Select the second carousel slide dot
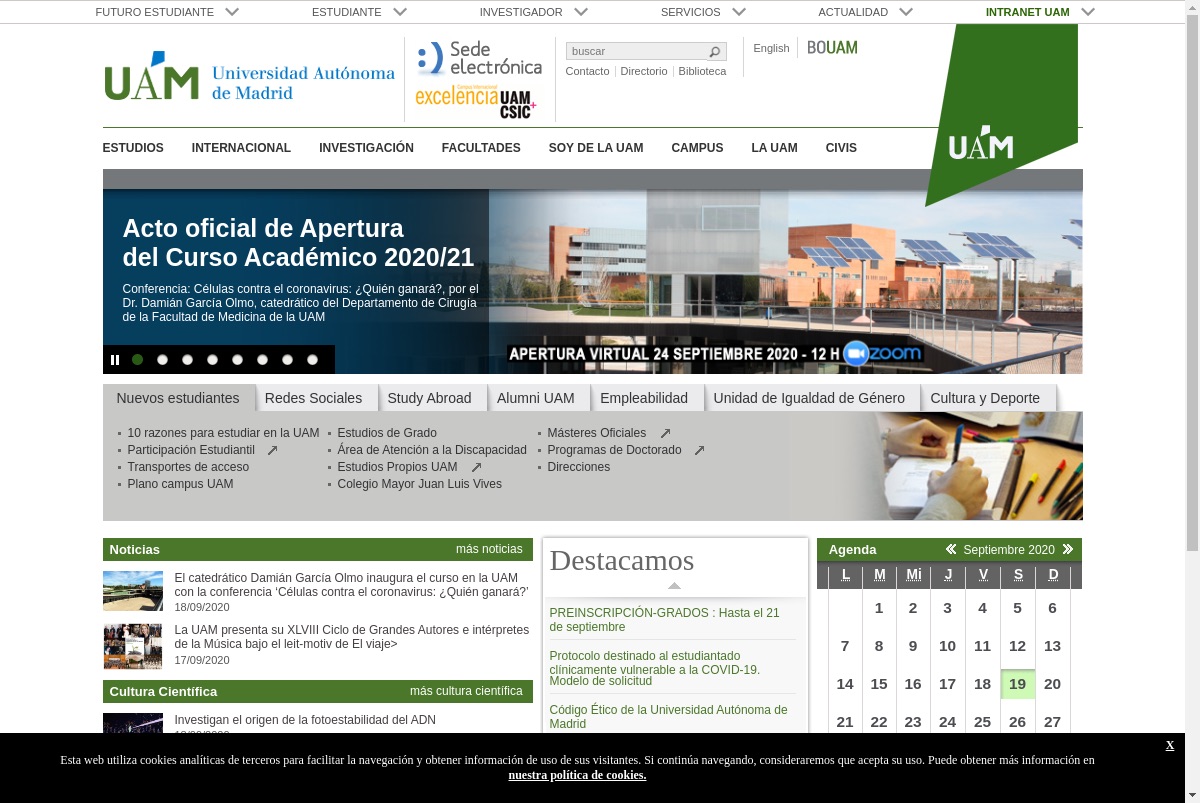 click(162, 360)
